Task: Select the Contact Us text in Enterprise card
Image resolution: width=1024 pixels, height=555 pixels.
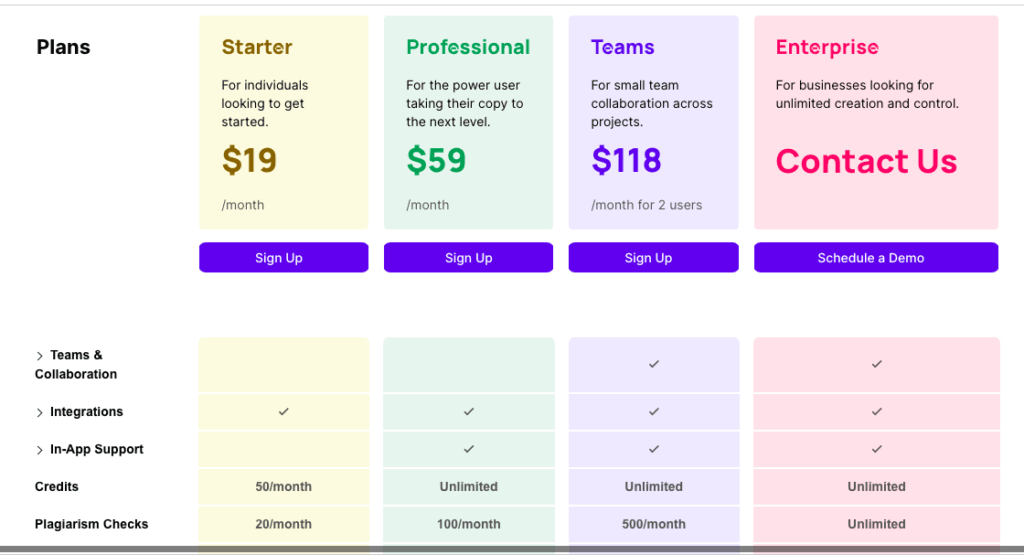Action: point(866,161)
